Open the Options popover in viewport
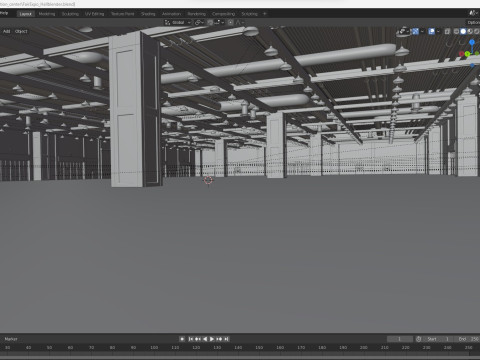Image resolution: width=480 pixels, height=360 pixels. click(x=473, y=22)
